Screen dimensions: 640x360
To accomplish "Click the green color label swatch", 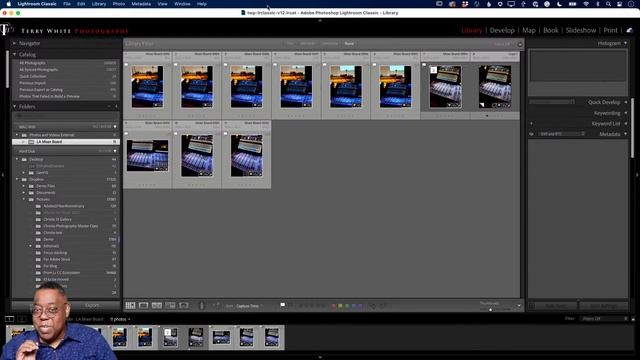I will click(x=347, y=305).
